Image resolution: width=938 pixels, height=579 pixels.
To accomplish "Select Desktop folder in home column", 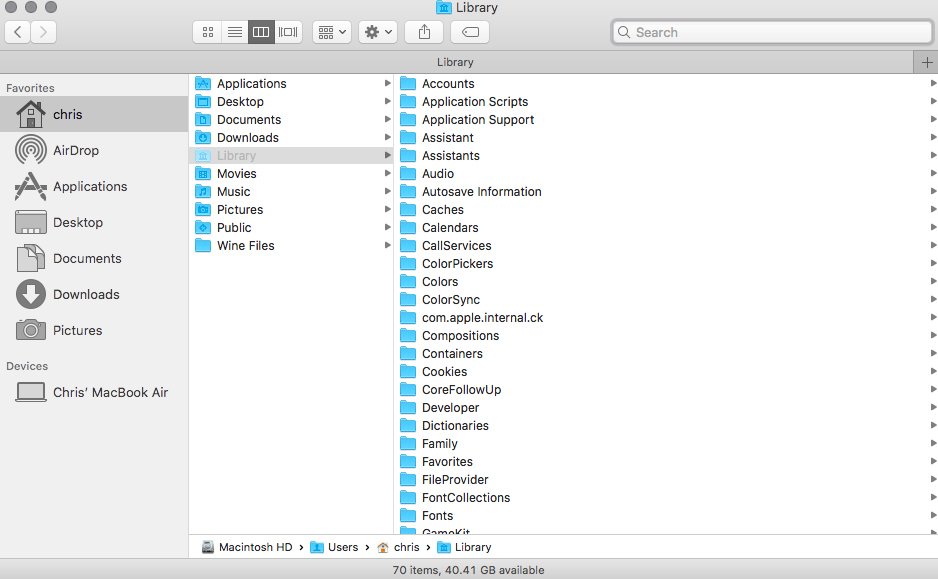I will pyautogui.click(x=292, y=102).
